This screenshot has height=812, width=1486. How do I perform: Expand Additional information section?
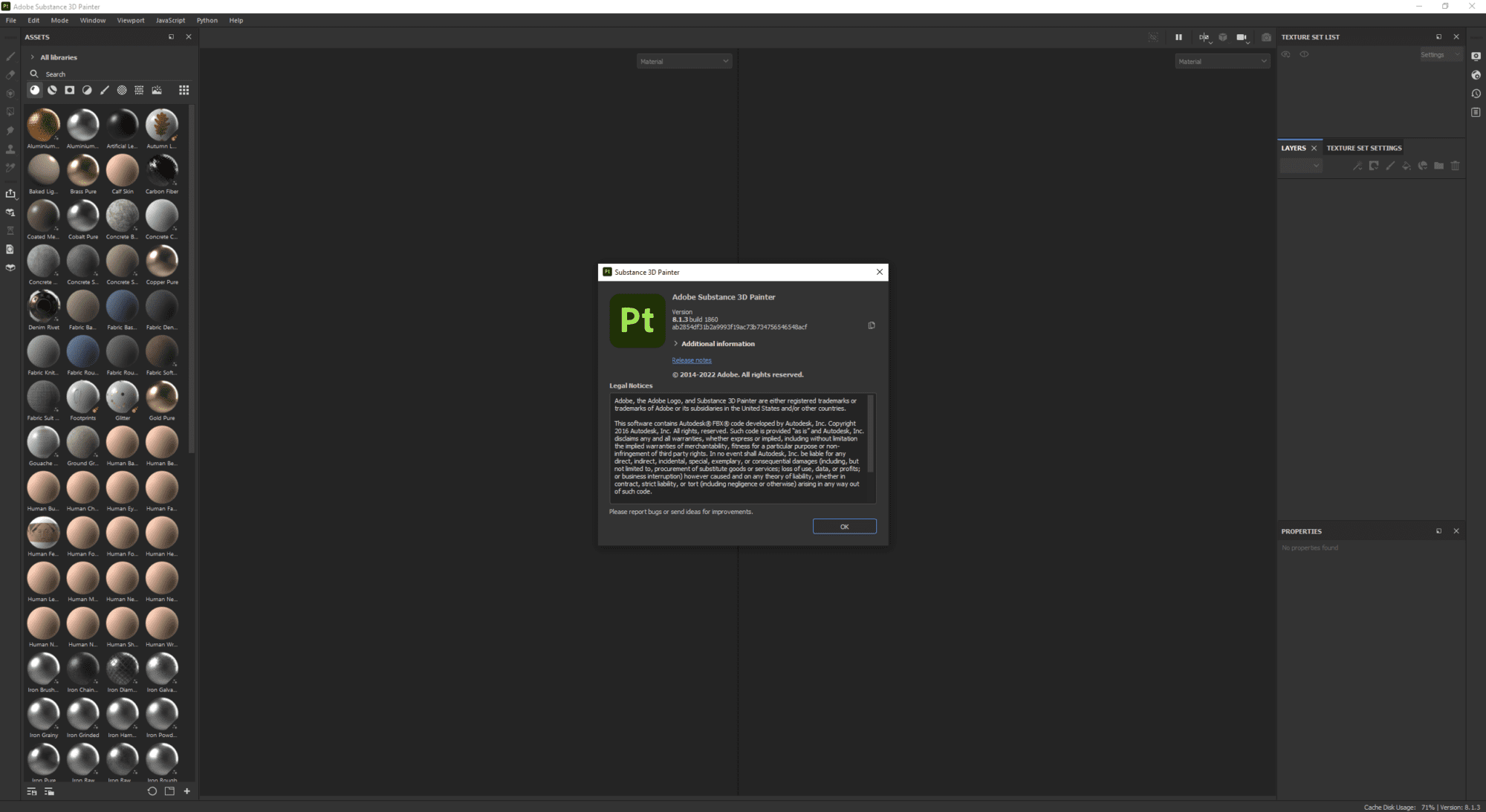[x=675, y=343]
